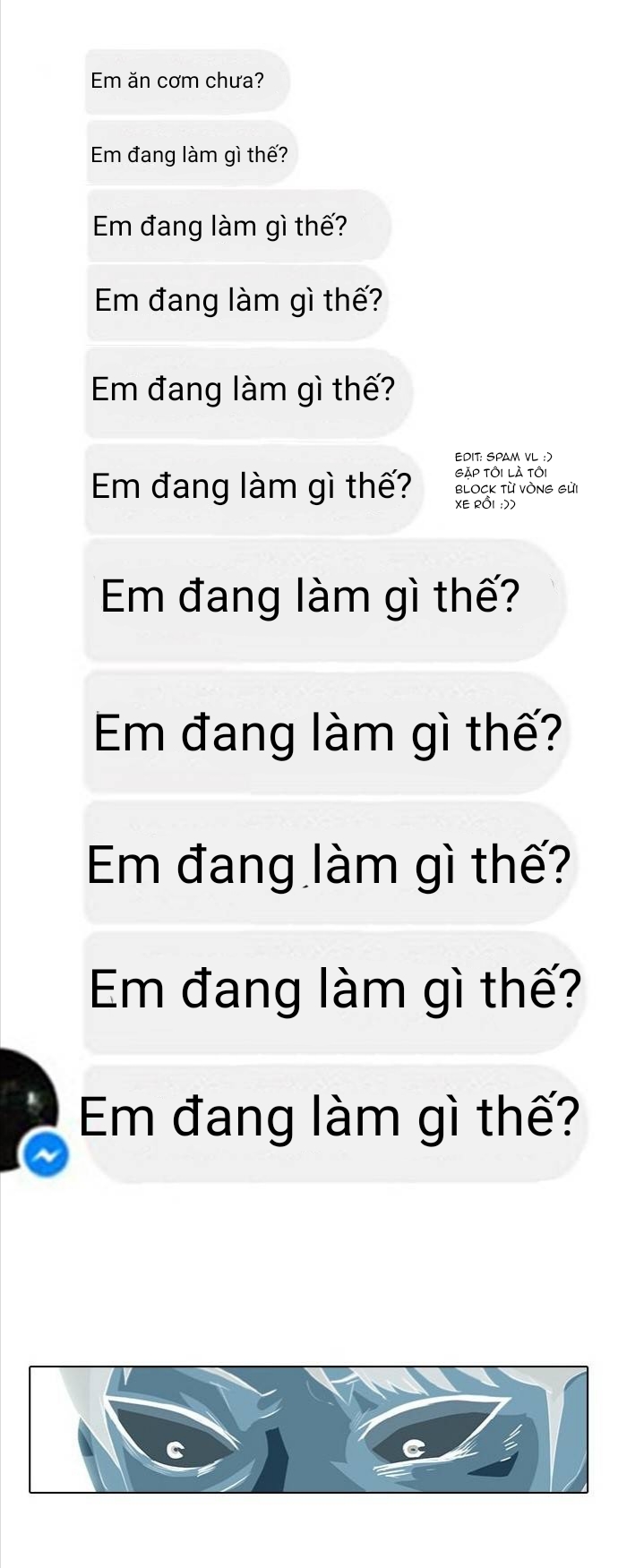Click the fourth message bubble from the top
This screenshot has height=1568, width=618.
[242, 300]
